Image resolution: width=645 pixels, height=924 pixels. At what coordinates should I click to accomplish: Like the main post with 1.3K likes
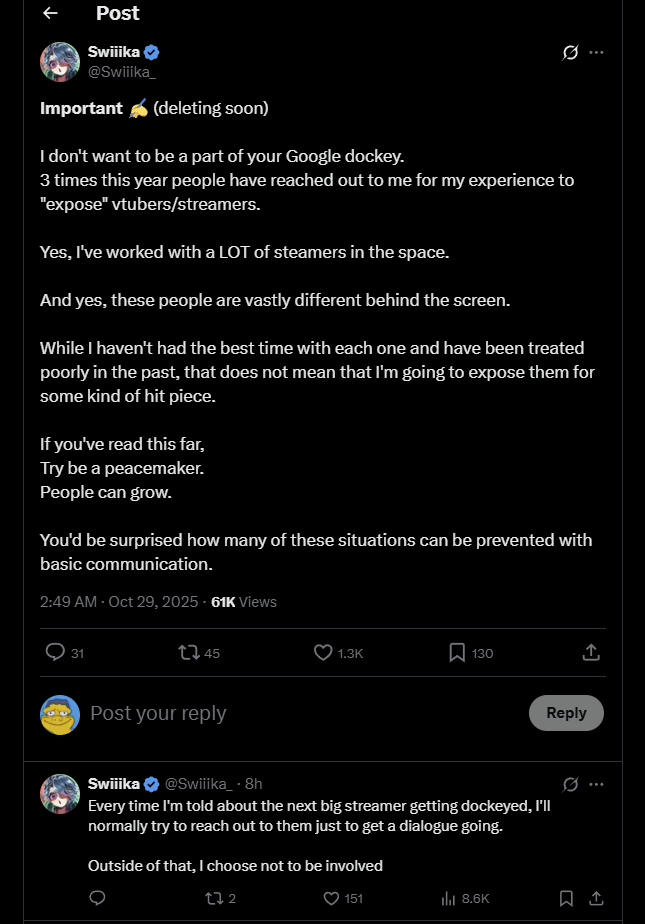(x=323, y=653)
